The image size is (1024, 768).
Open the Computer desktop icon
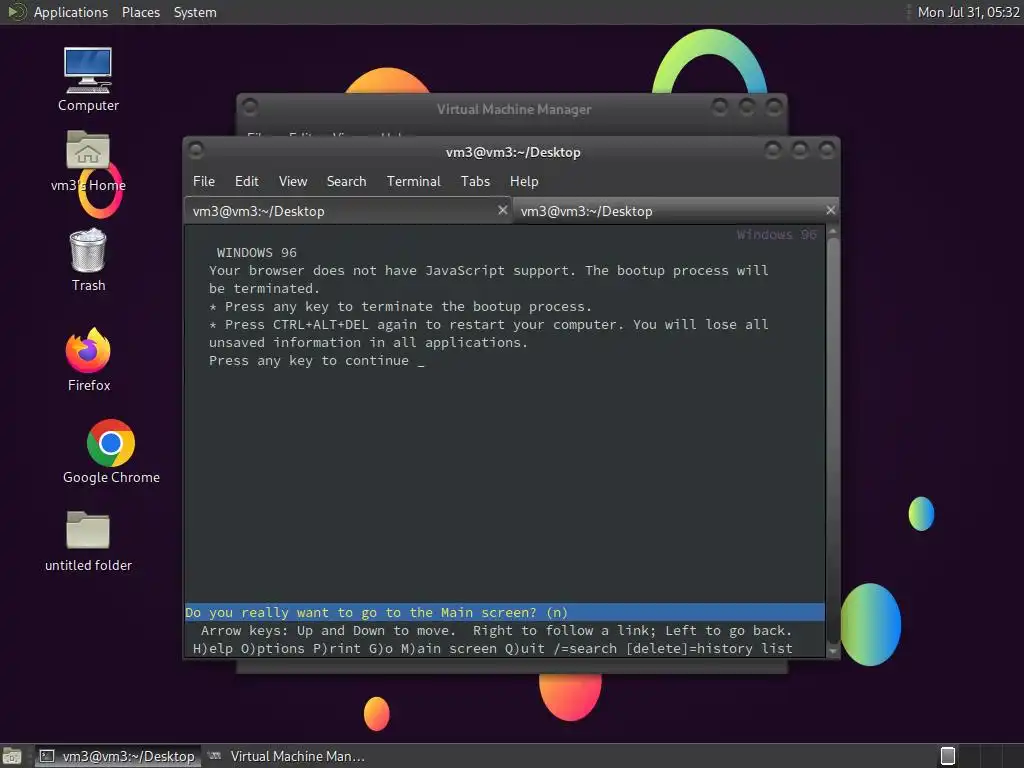coord(88,80)
